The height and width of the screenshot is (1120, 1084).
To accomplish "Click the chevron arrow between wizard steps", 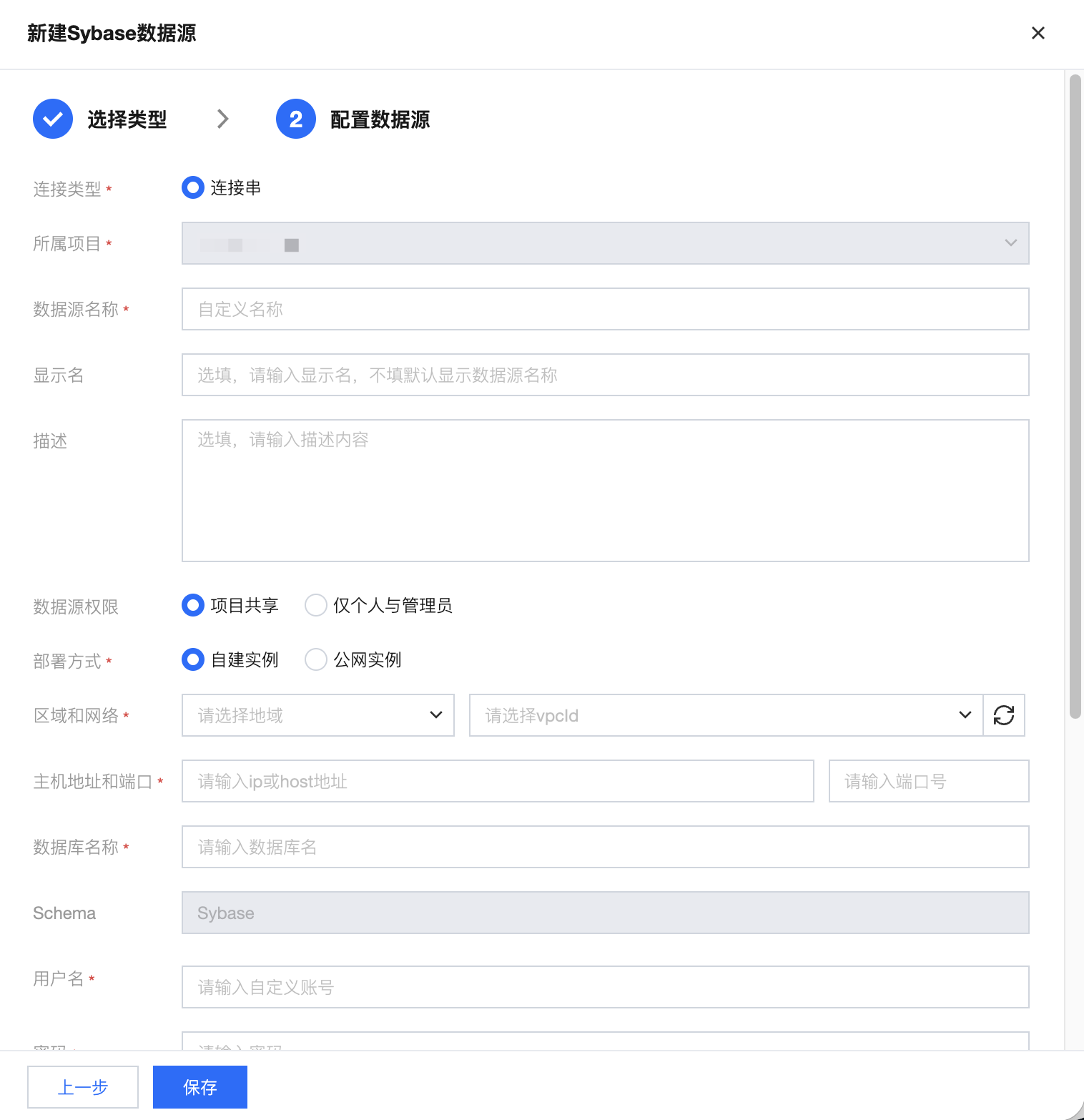I will pos(223,119).
